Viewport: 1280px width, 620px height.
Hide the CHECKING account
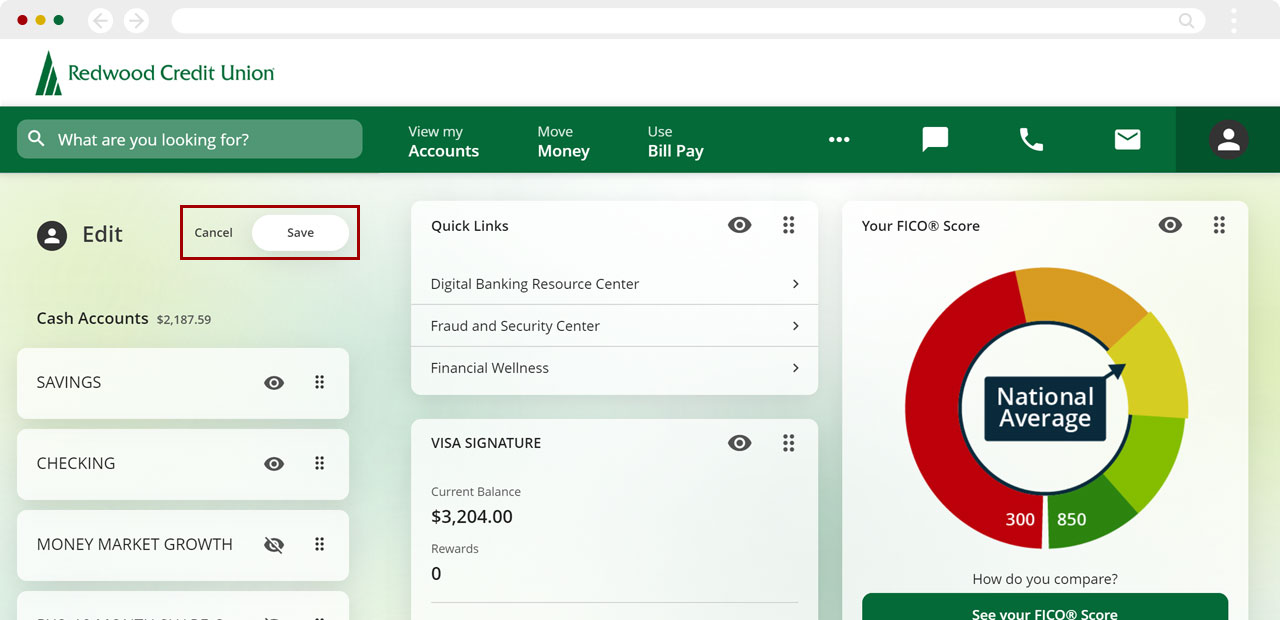click(x=274, y=464)
